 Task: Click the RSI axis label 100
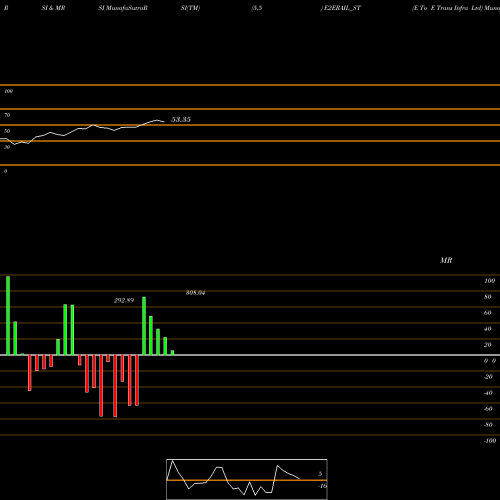pyautogui.click(x=8, y=91)
